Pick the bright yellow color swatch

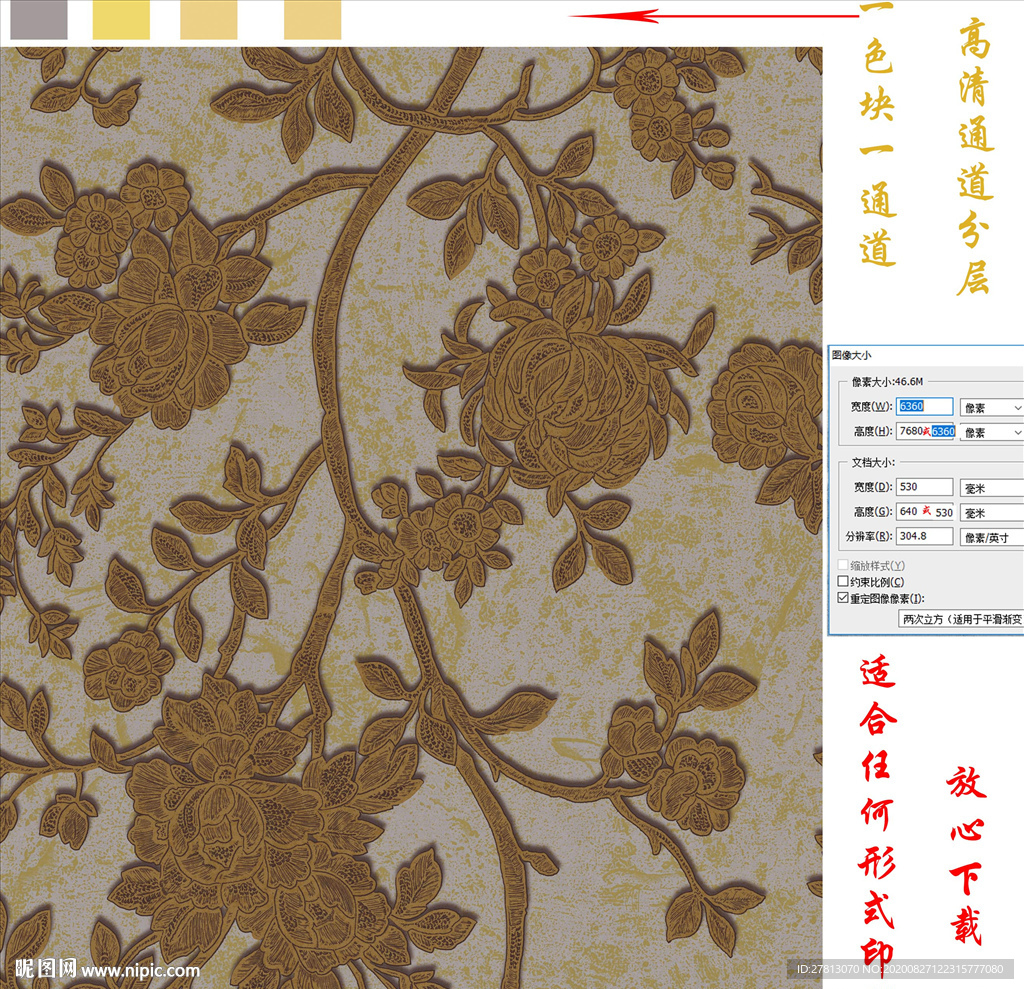pos(121,20)
